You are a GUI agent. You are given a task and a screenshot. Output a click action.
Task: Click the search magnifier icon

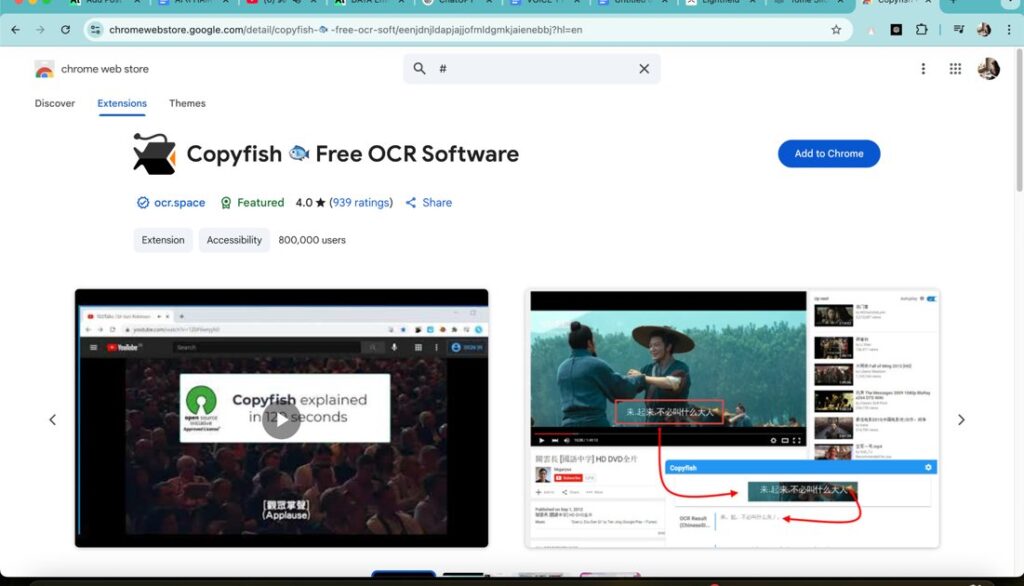point(419,69)
